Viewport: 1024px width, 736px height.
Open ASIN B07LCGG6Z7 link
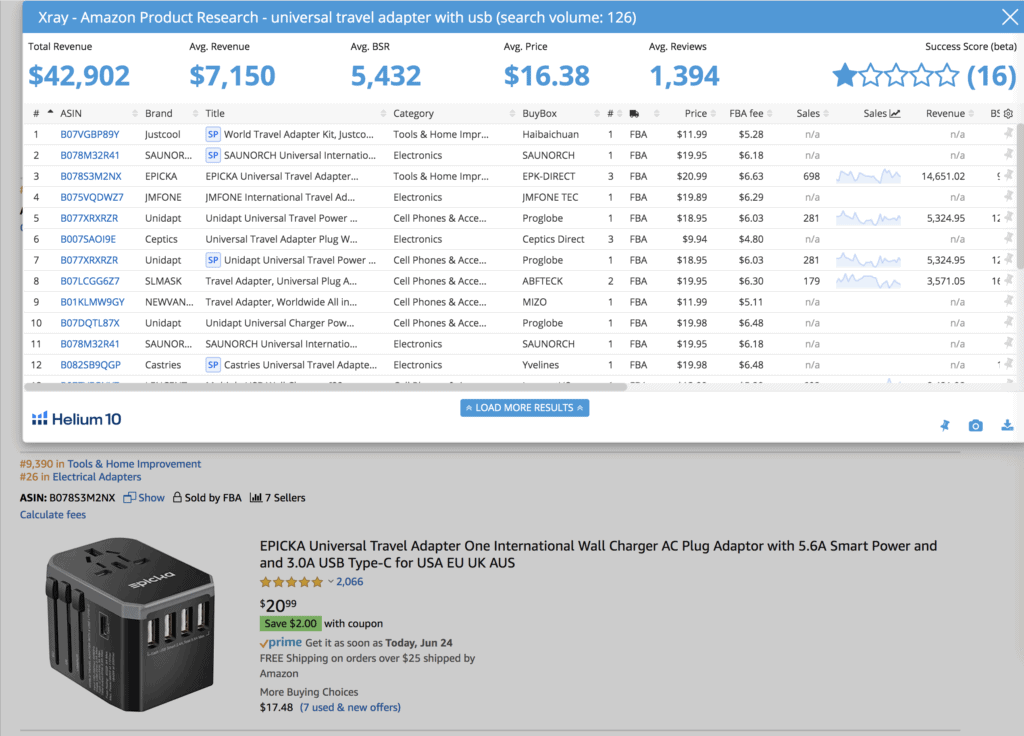click(x=90, y=281)
